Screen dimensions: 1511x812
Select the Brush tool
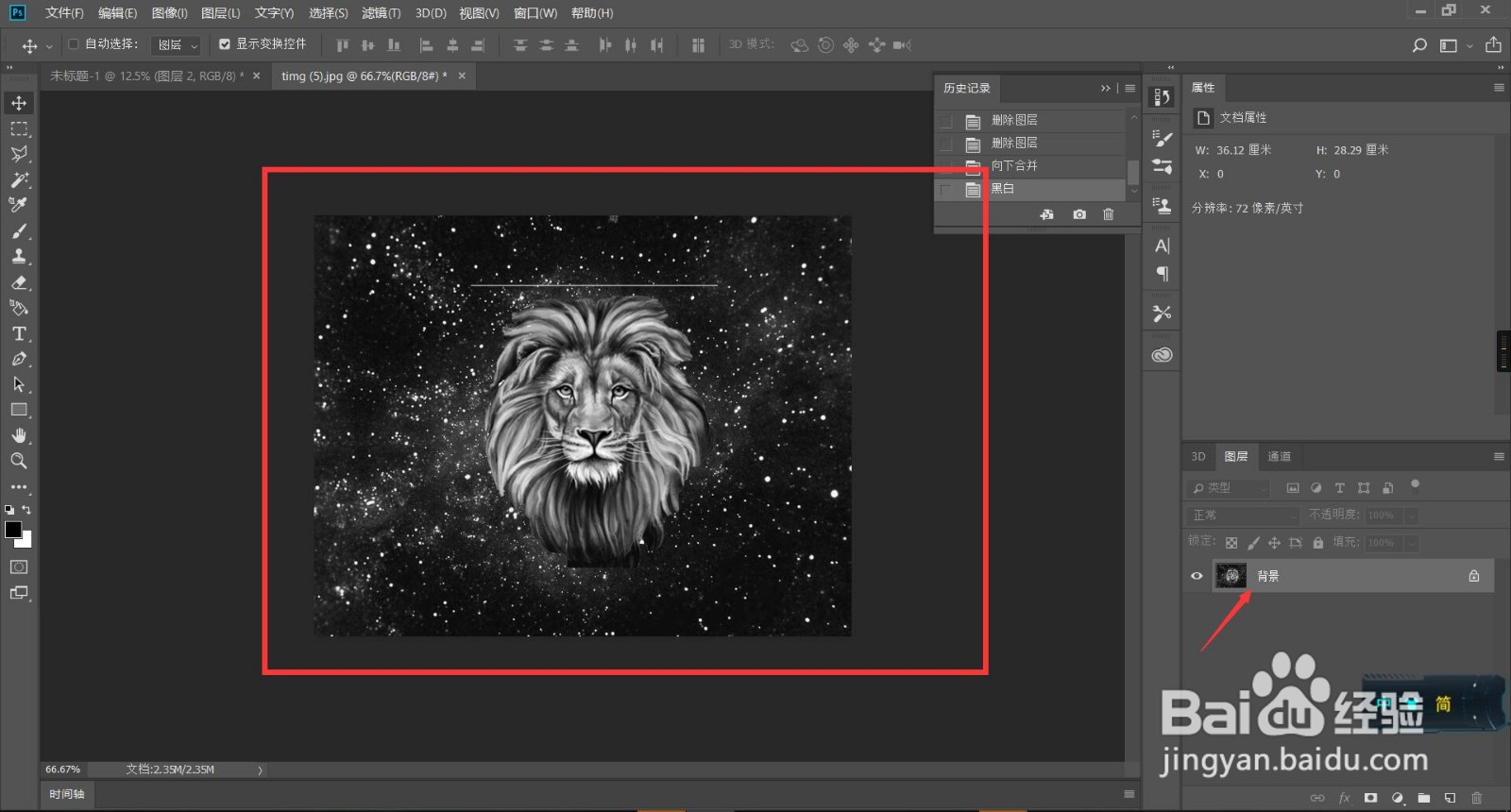pyautogui.click(x=19, y=231)
